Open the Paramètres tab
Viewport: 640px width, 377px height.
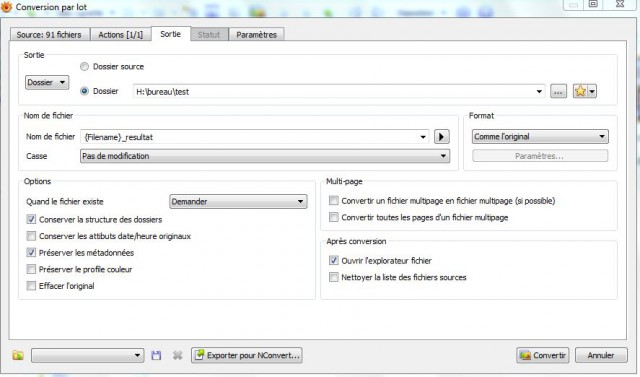tap(256, 35)
